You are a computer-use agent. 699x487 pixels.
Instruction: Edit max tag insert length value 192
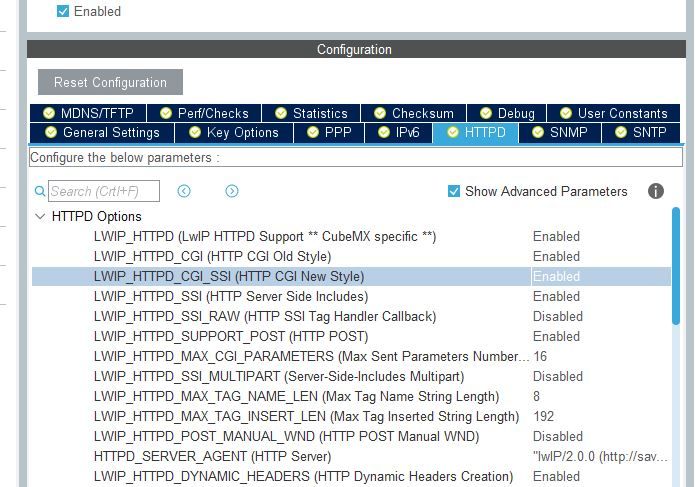coord(543,417)
